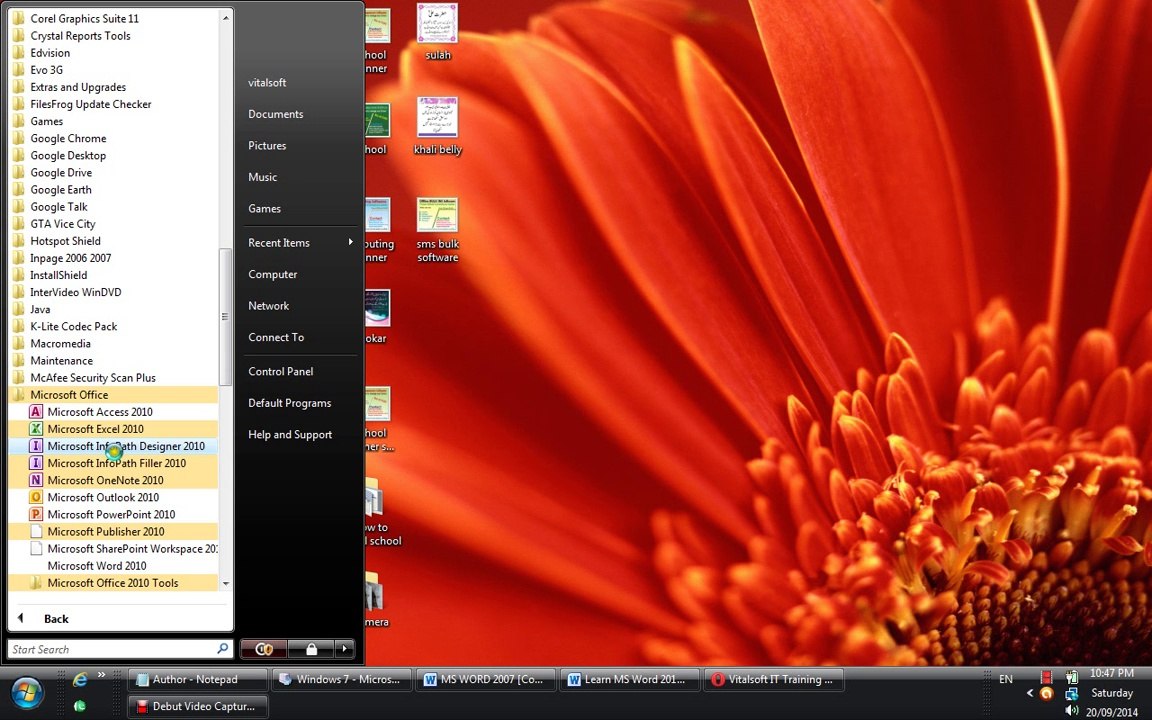Open the volume speaker tray icon
Image resolution: width=1152 pixels, height=720 pixels.
coord(1072,710)
